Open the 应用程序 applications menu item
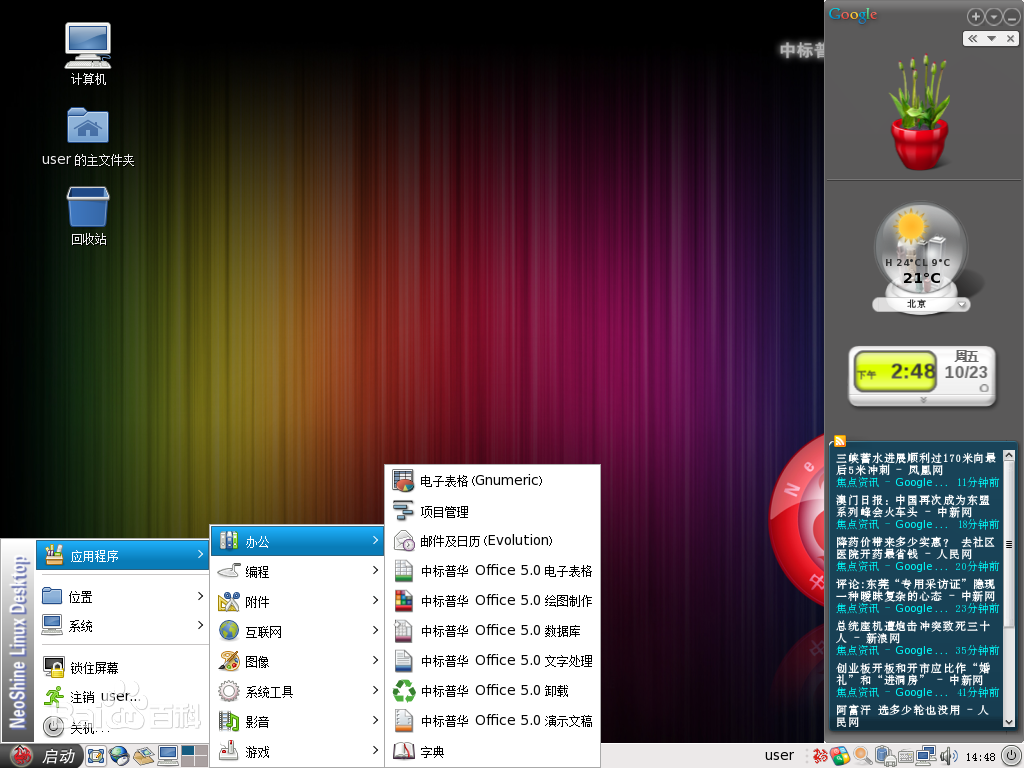The width and height of the screenshot is (1024, 768). point(122,556)
